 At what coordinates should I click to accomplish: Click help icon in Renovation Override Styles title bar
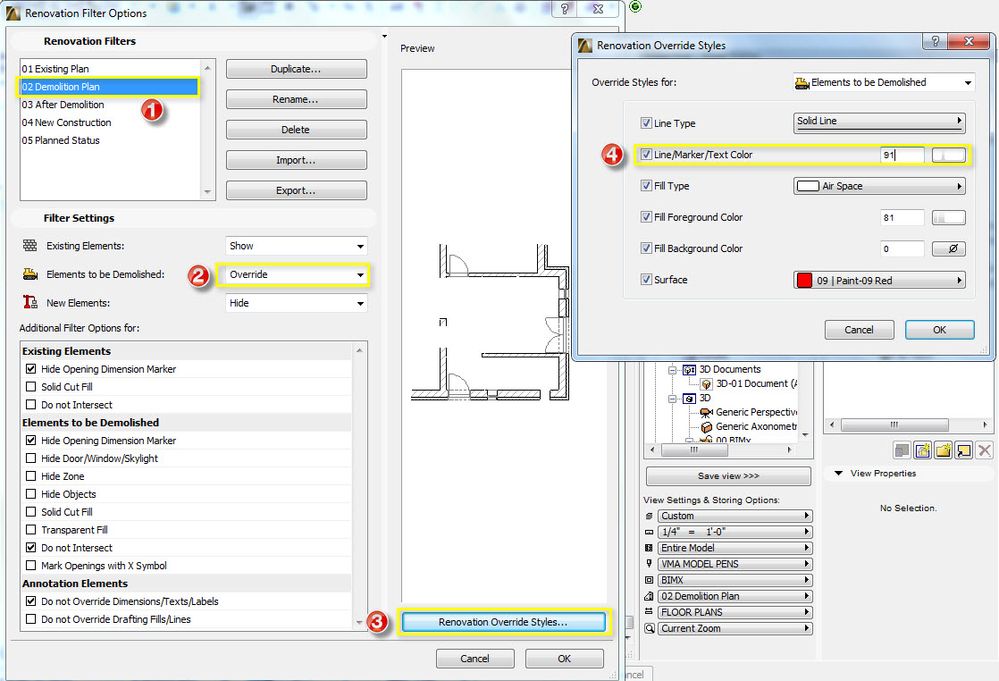tap(935, 41)
